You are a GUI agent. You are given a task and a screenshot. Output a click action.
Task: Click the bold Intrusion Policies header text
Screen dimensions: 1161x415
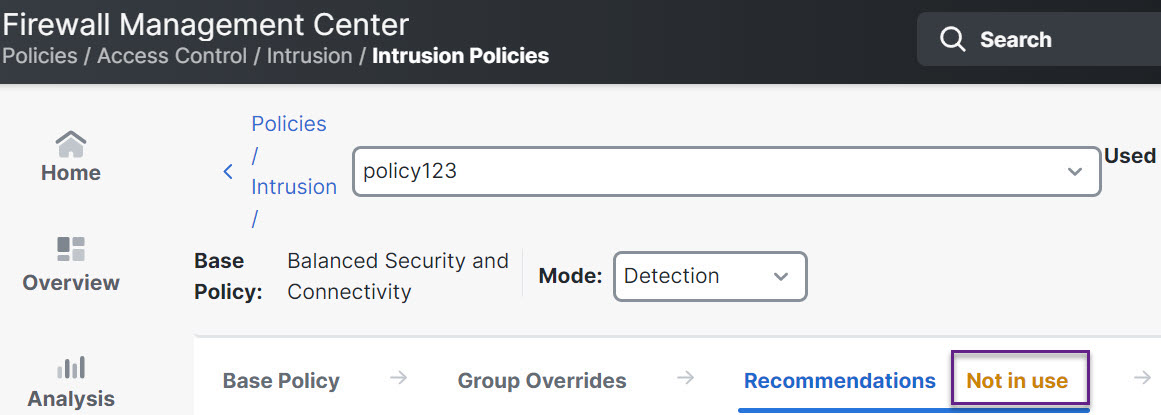460,56
